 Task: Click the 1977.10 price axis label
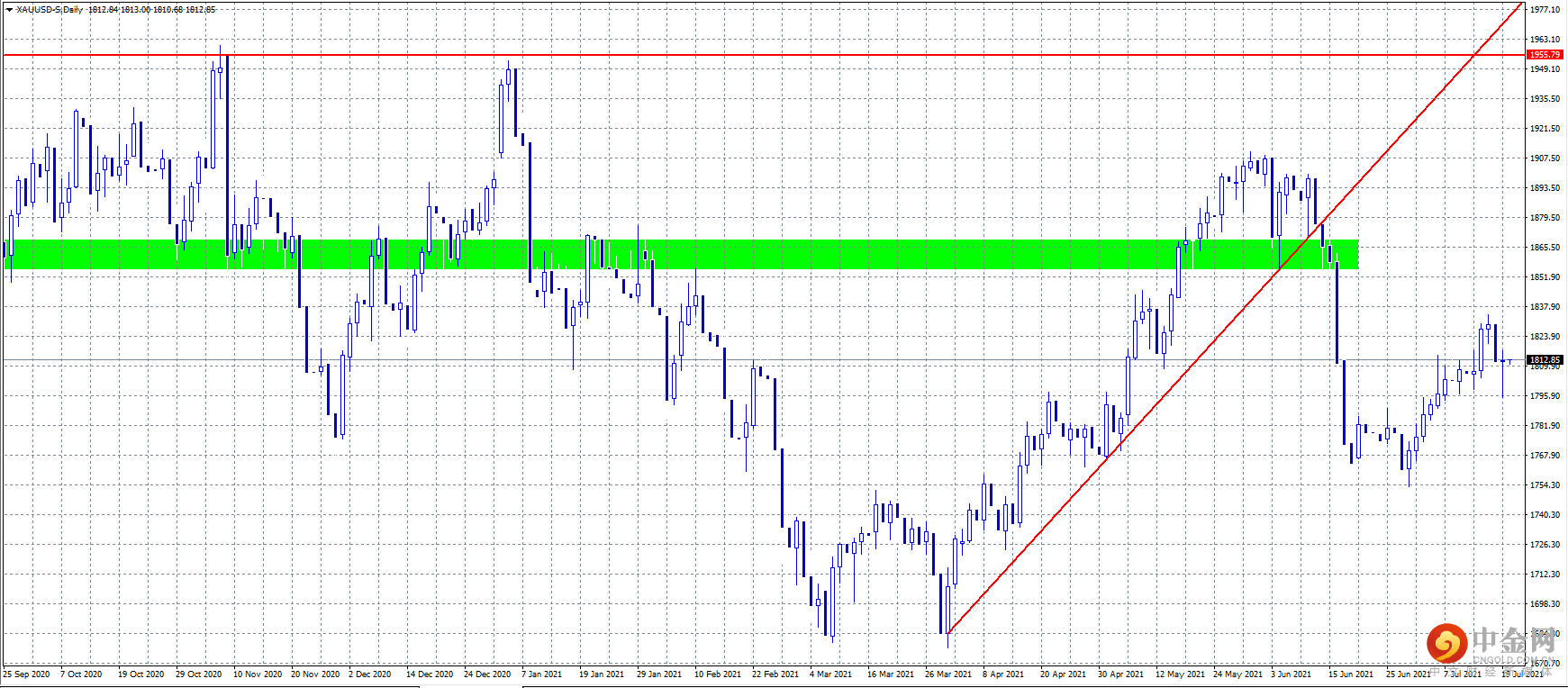click(x=1545, y=10)
